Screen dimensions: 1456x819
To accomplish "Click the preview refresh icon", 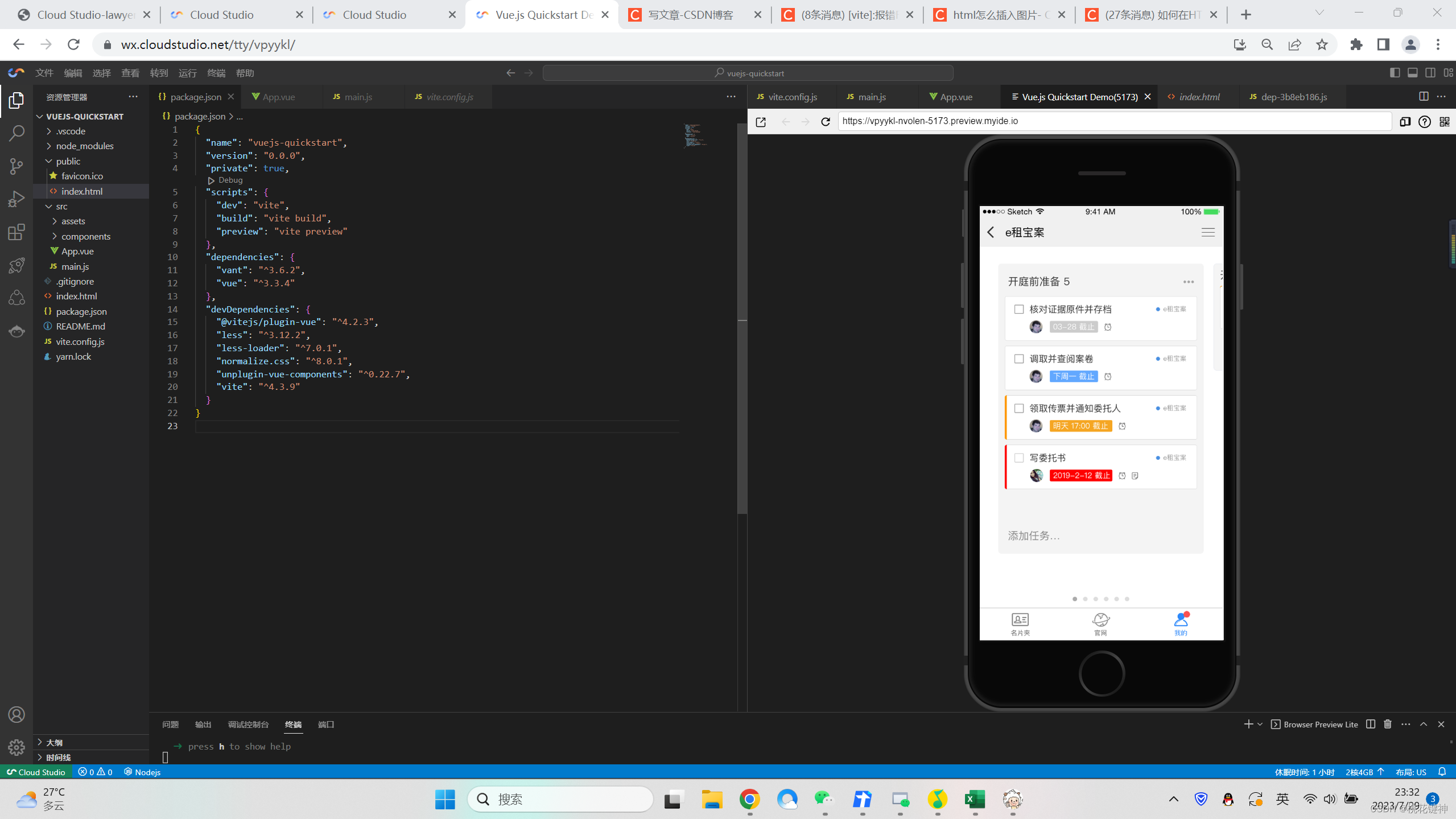I will (826, 121).
